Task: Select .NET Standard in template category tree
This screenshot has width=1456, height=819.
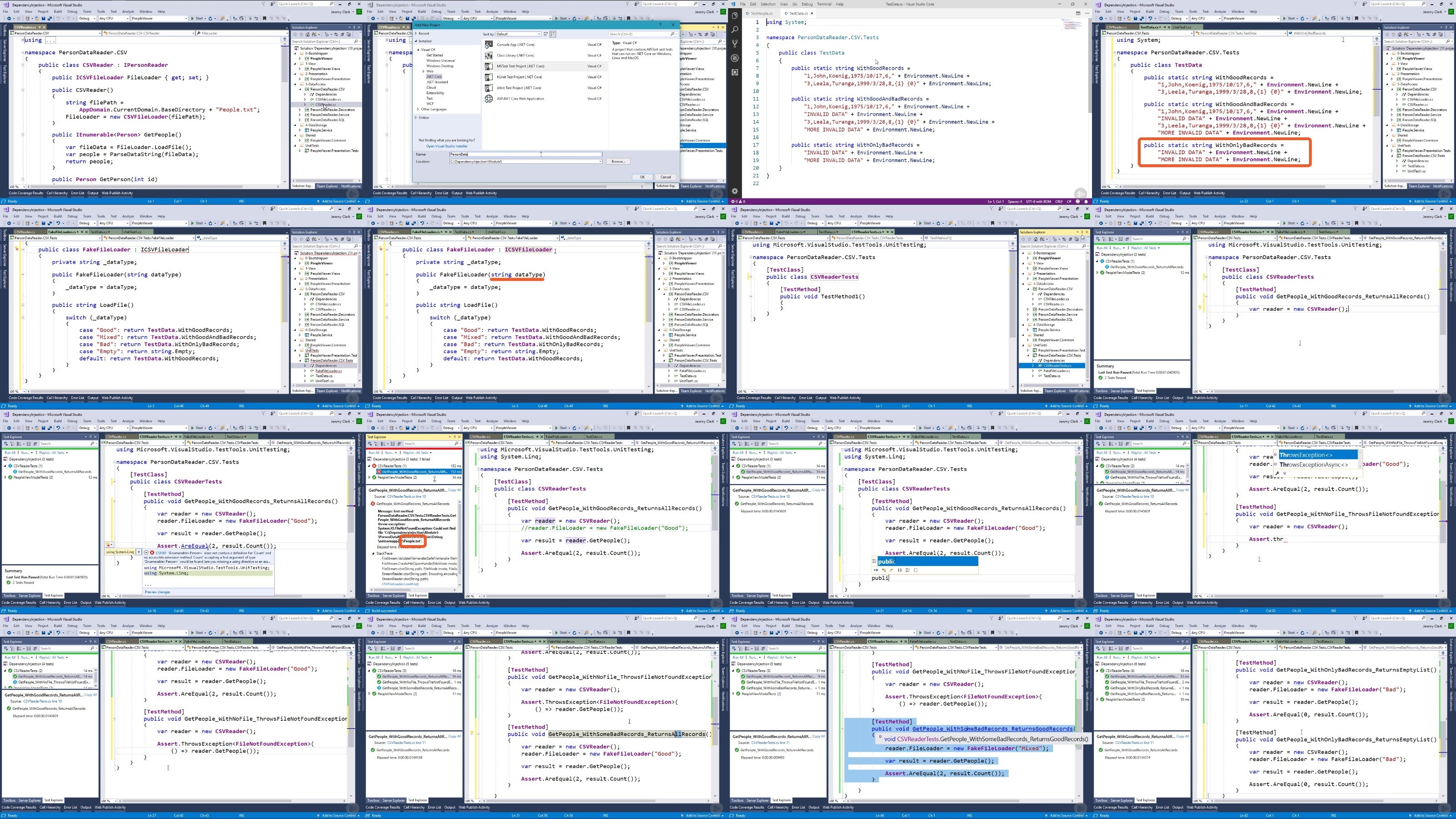Action: point(437,82)
